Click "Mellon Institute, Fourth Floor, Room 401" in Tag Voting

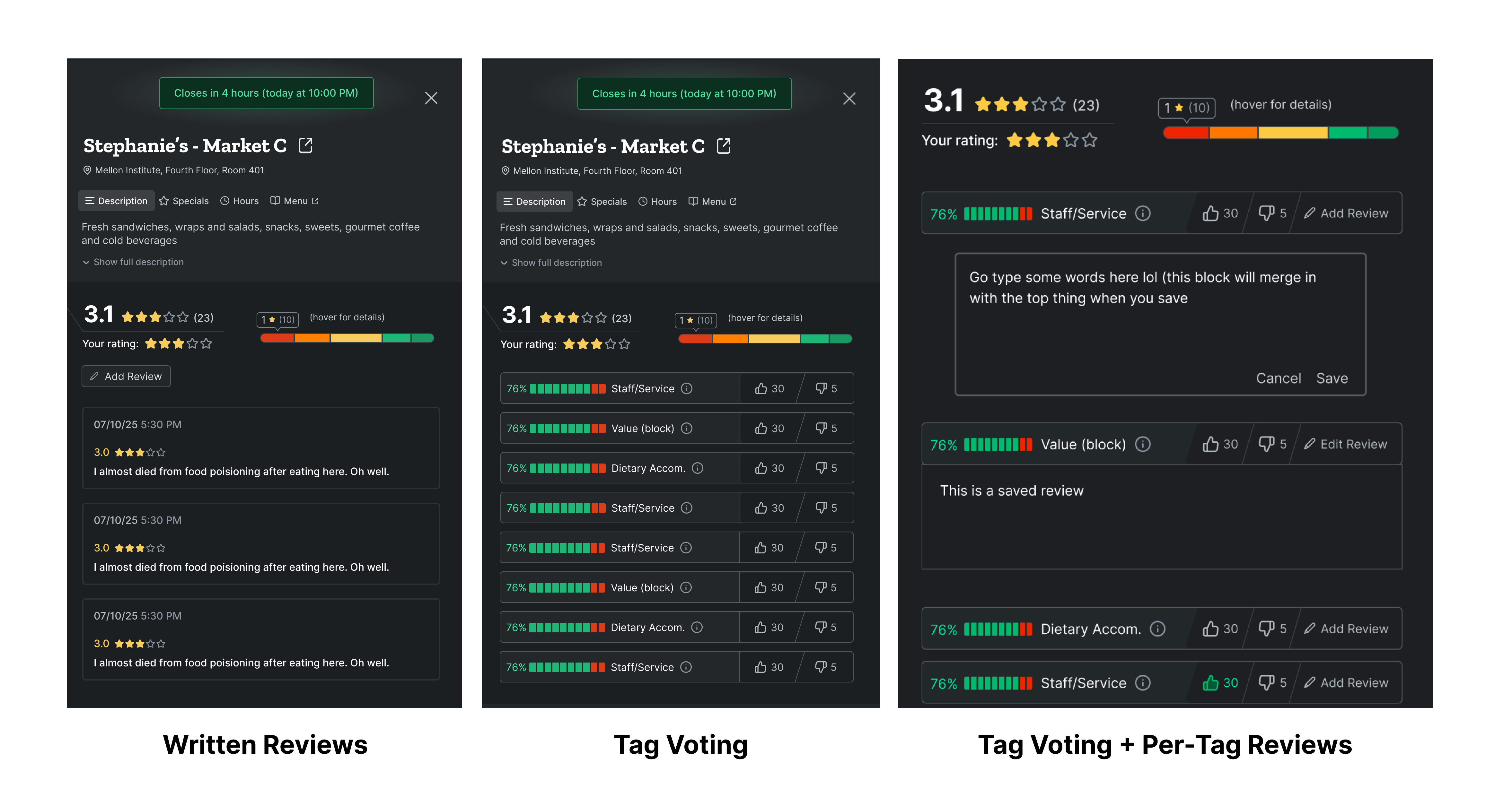(x=598, y=171)
